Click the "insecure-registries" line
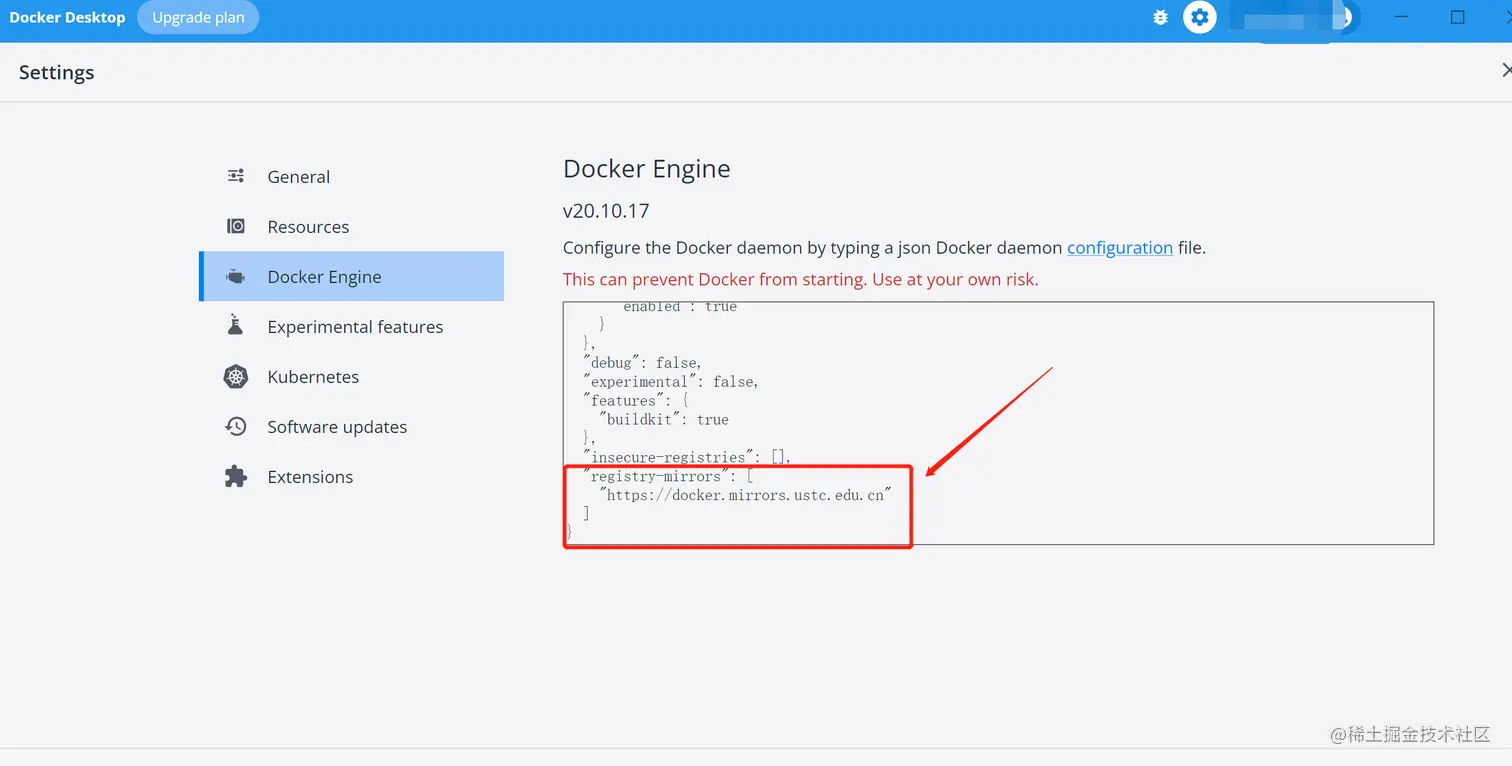 click(687, 457)
